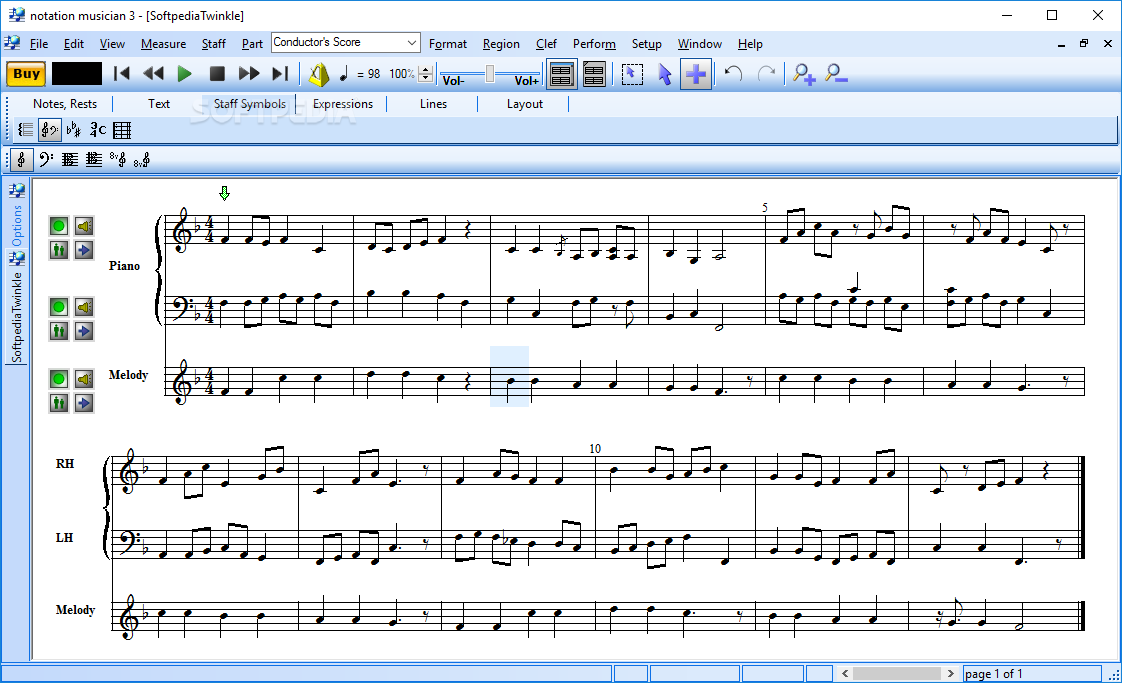Zoom out with magnifier minus icon
Viewport: 1122px width, 683px height.
coord(836,74)
